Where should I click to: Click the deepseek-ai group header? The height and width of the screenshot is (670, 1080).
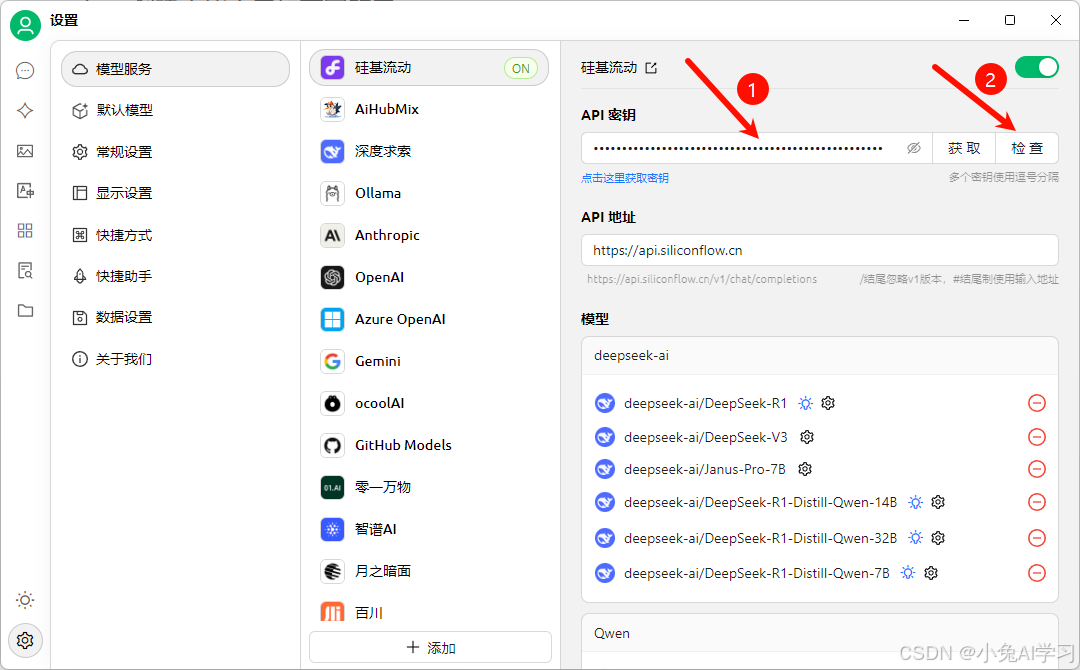820,355
